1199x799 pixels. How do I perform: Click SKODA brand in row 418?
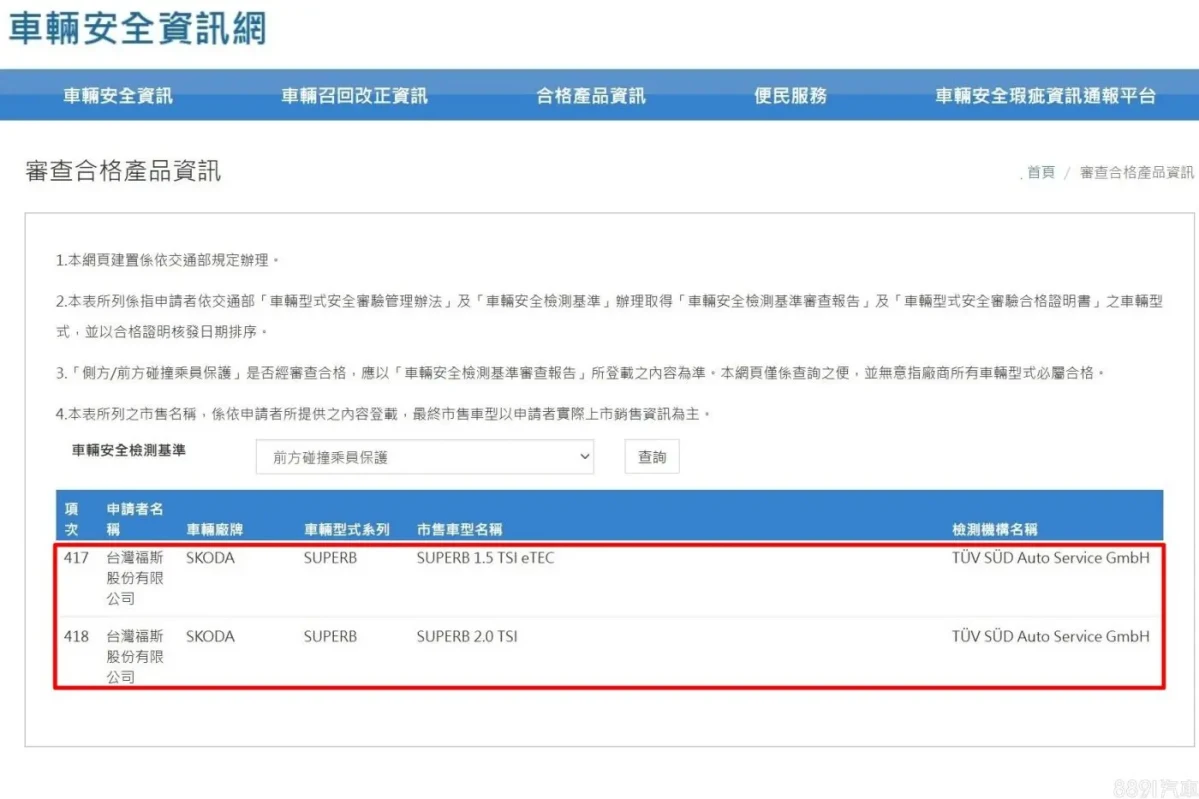pyautogui.click(x=210, y=636)
